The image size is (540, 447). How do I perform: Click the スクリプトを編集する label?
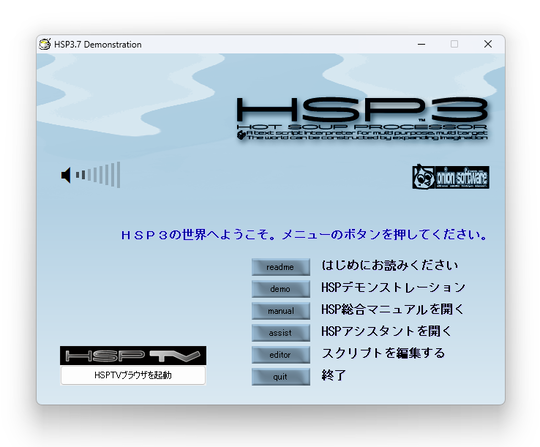pos(383,353)
